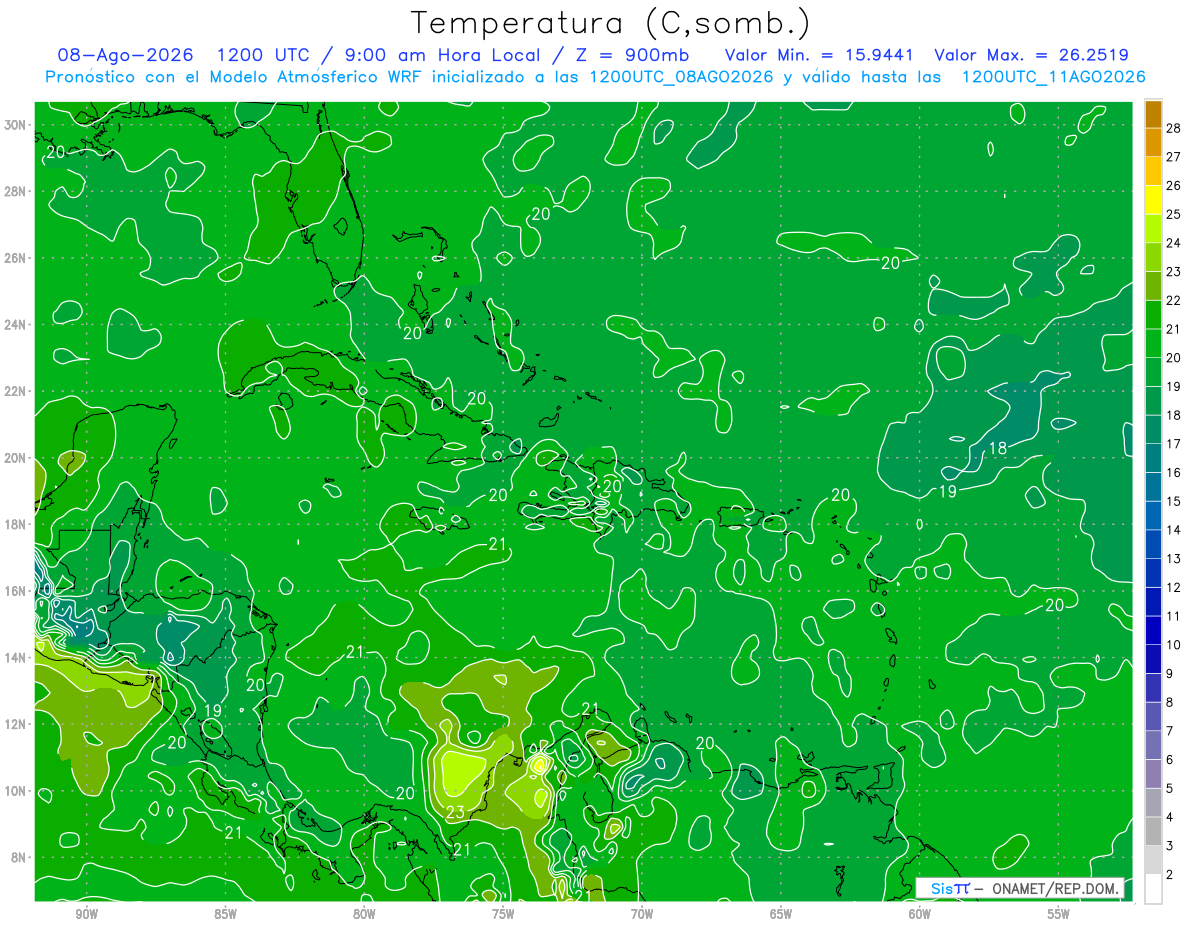Click the "60W" longitude axis label
This screenshot has width=1200, height=927.
(920, 915)
